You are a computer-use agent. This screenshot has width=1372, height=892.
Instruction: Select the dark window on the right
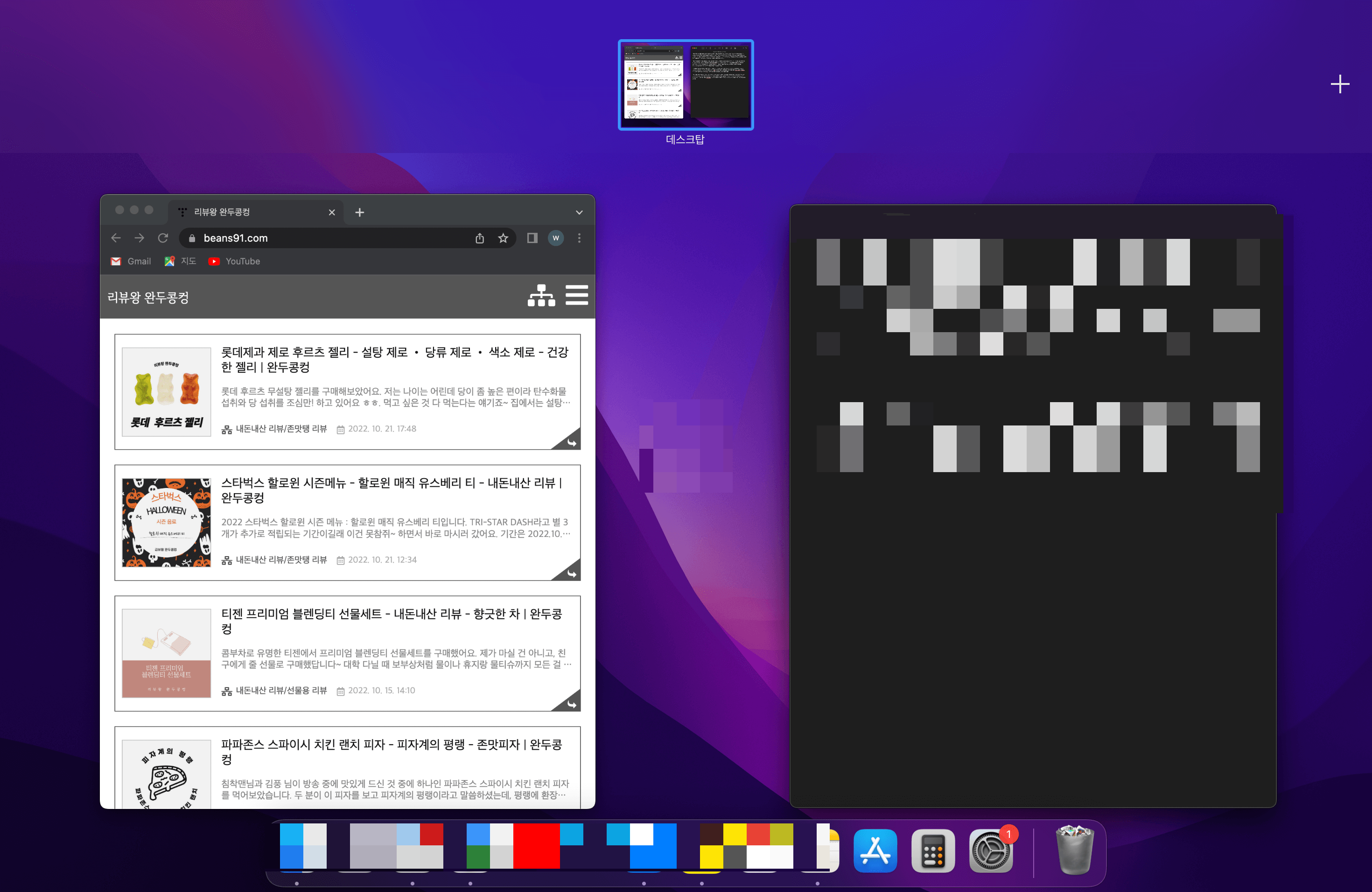[1033, 506]
